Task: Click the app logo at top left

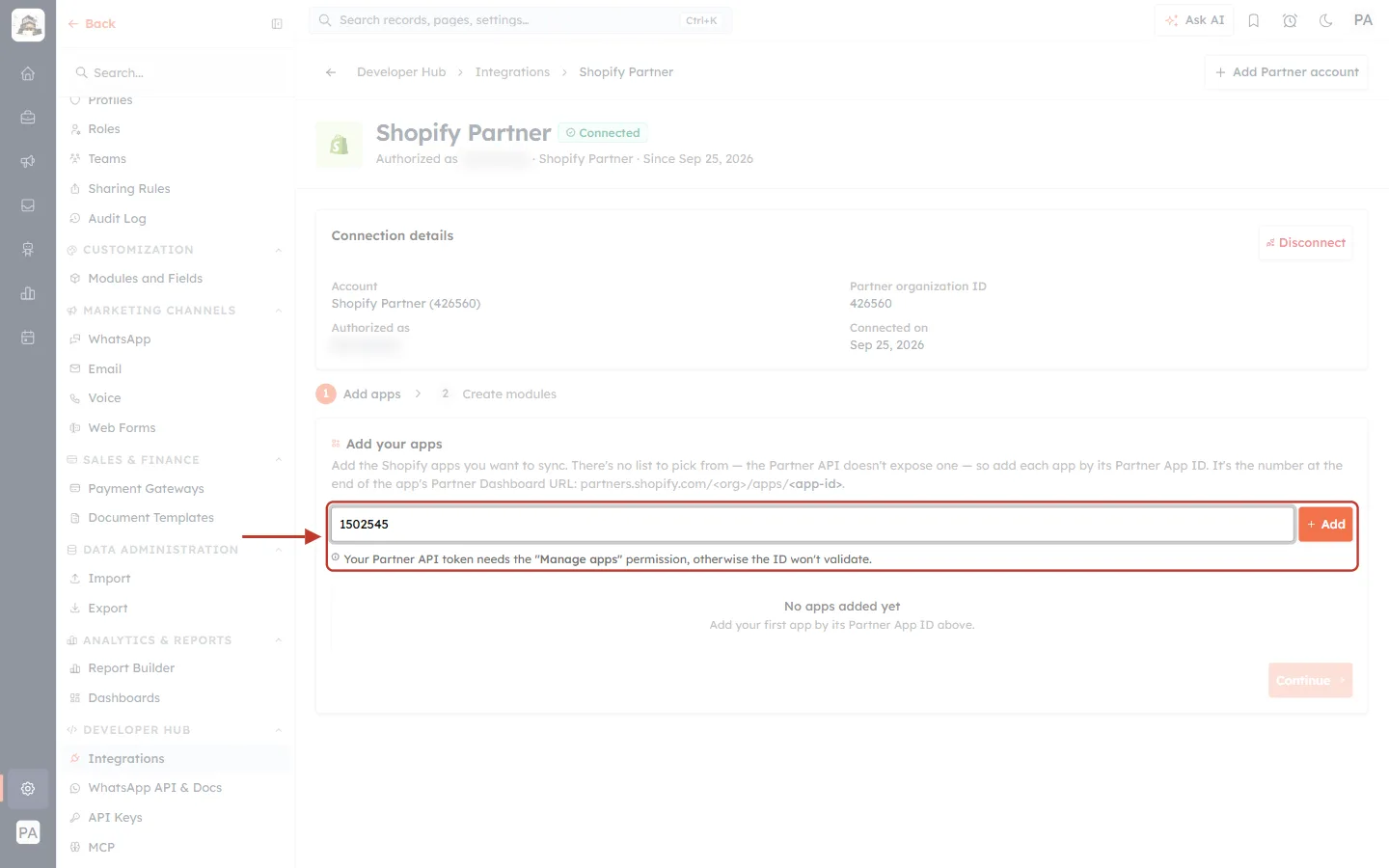Action: [28, 25]
